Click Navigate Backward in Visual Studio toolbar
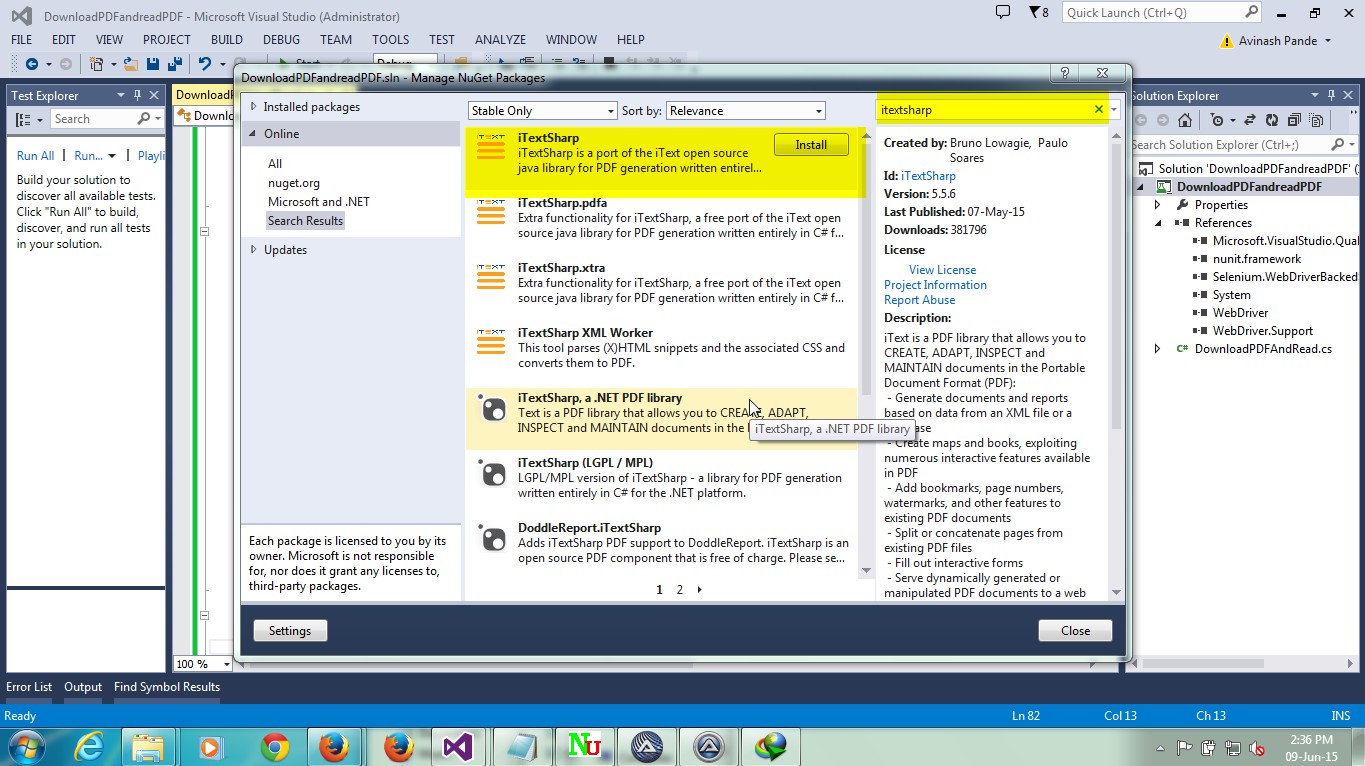The width and height of the screenshot is (1365, 766). pyautogui.click(x=30, y=64)
